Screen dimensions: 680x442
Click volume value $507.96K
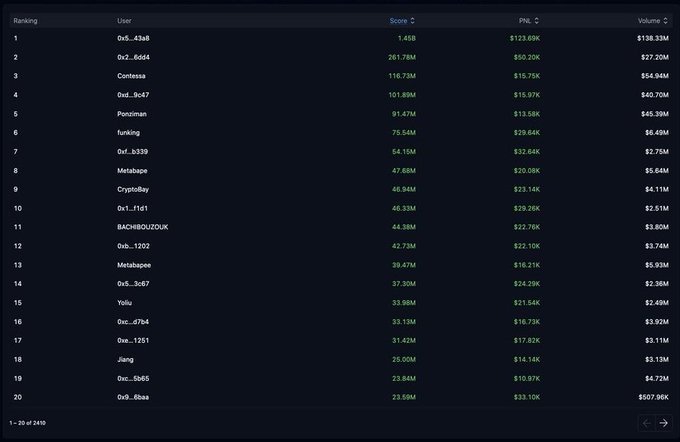pyautogui.click(x=653, y=397)
